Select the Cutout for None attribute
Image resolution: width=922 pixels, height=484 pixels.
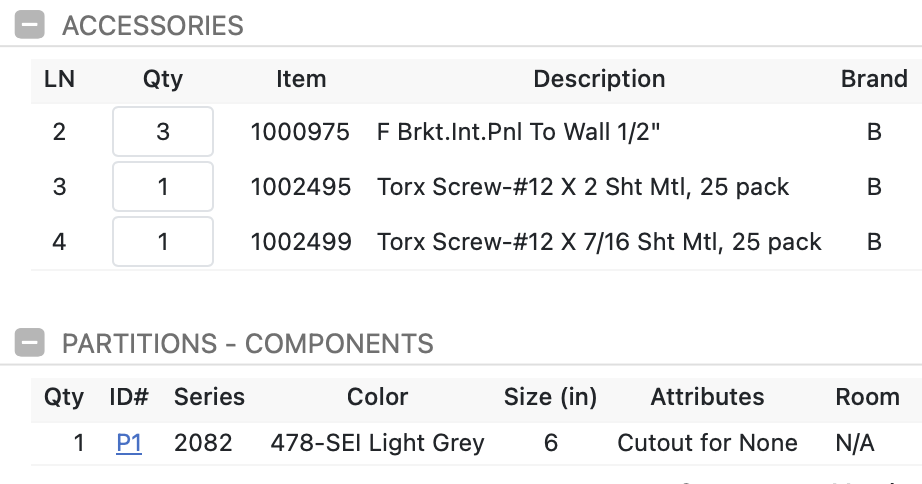707,443
